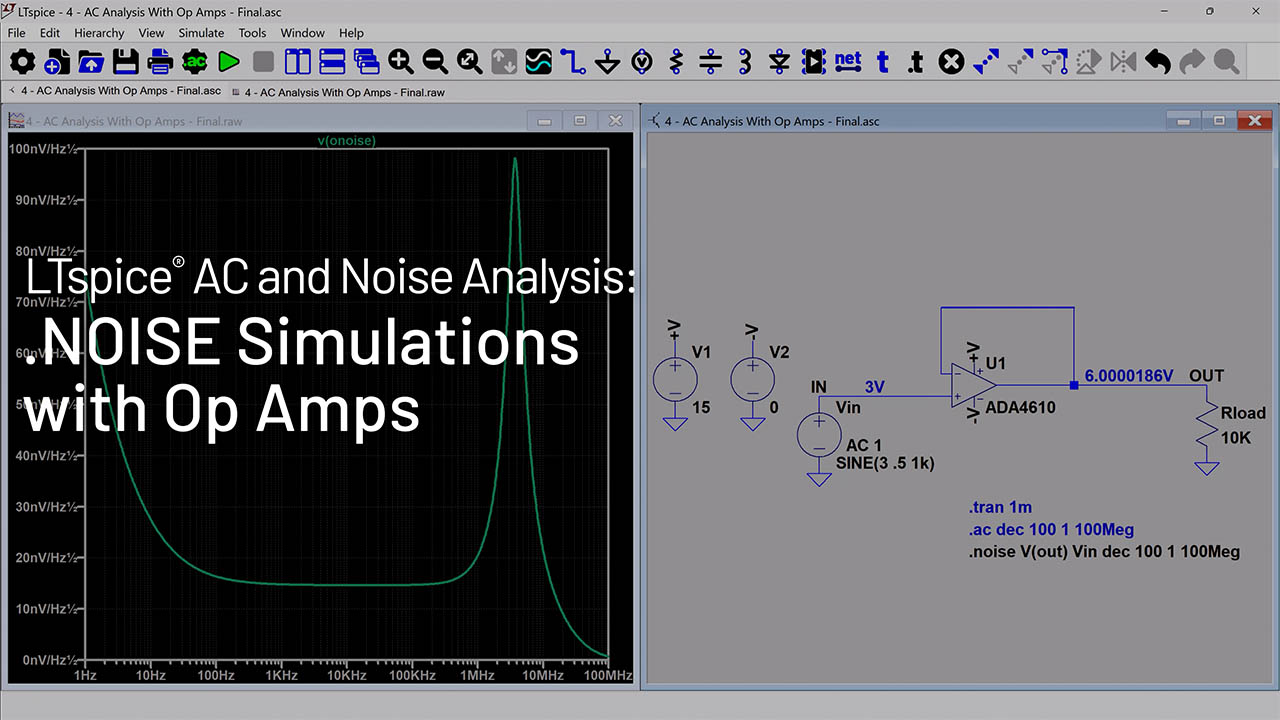Click the .noise V(out) Vin directive
The image size is (1280, 720).
[1104, 552]
